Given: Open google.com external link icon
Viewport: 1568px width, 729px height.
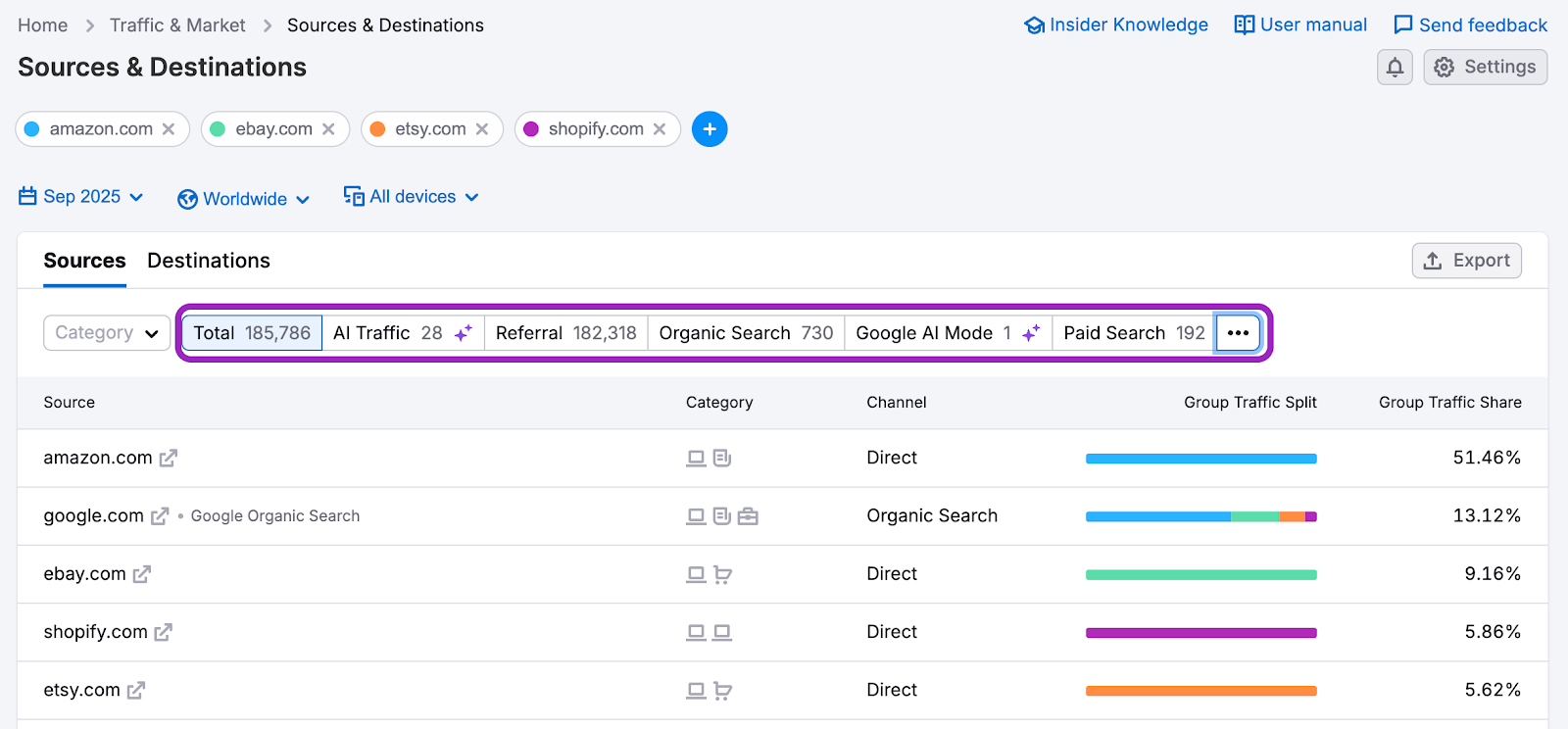Looking at the screenshot, I should [160, 515].
